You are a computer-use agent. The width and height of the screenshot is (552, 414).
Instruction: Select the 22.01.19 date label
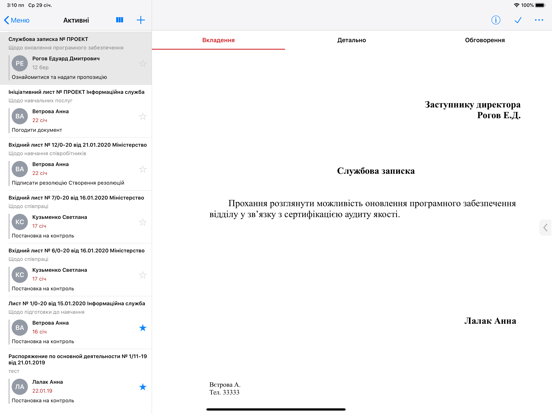[x=42, y=391]
